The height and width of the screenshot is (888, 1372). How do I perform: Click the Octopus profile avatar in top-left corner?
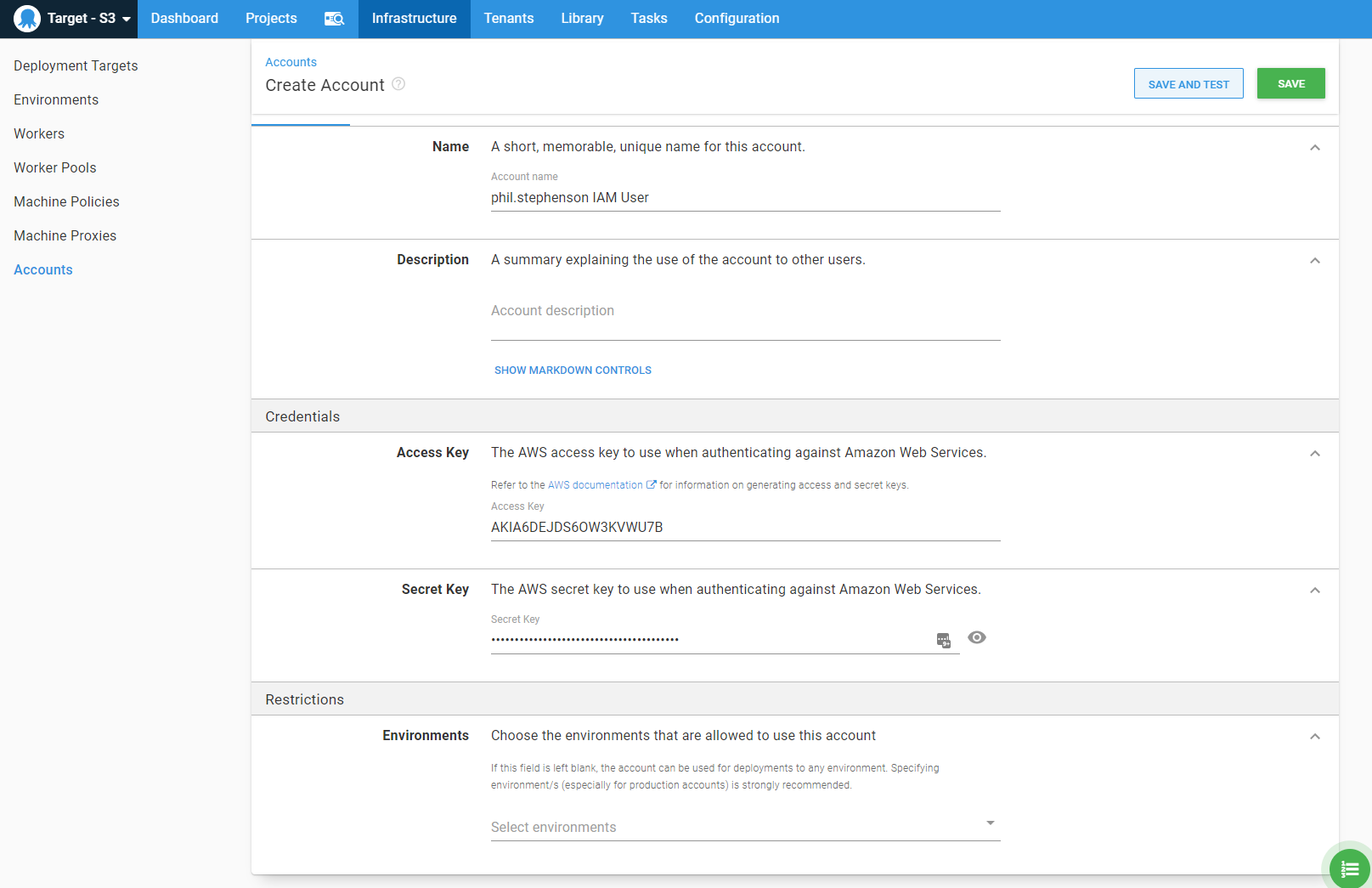point(26,18)
